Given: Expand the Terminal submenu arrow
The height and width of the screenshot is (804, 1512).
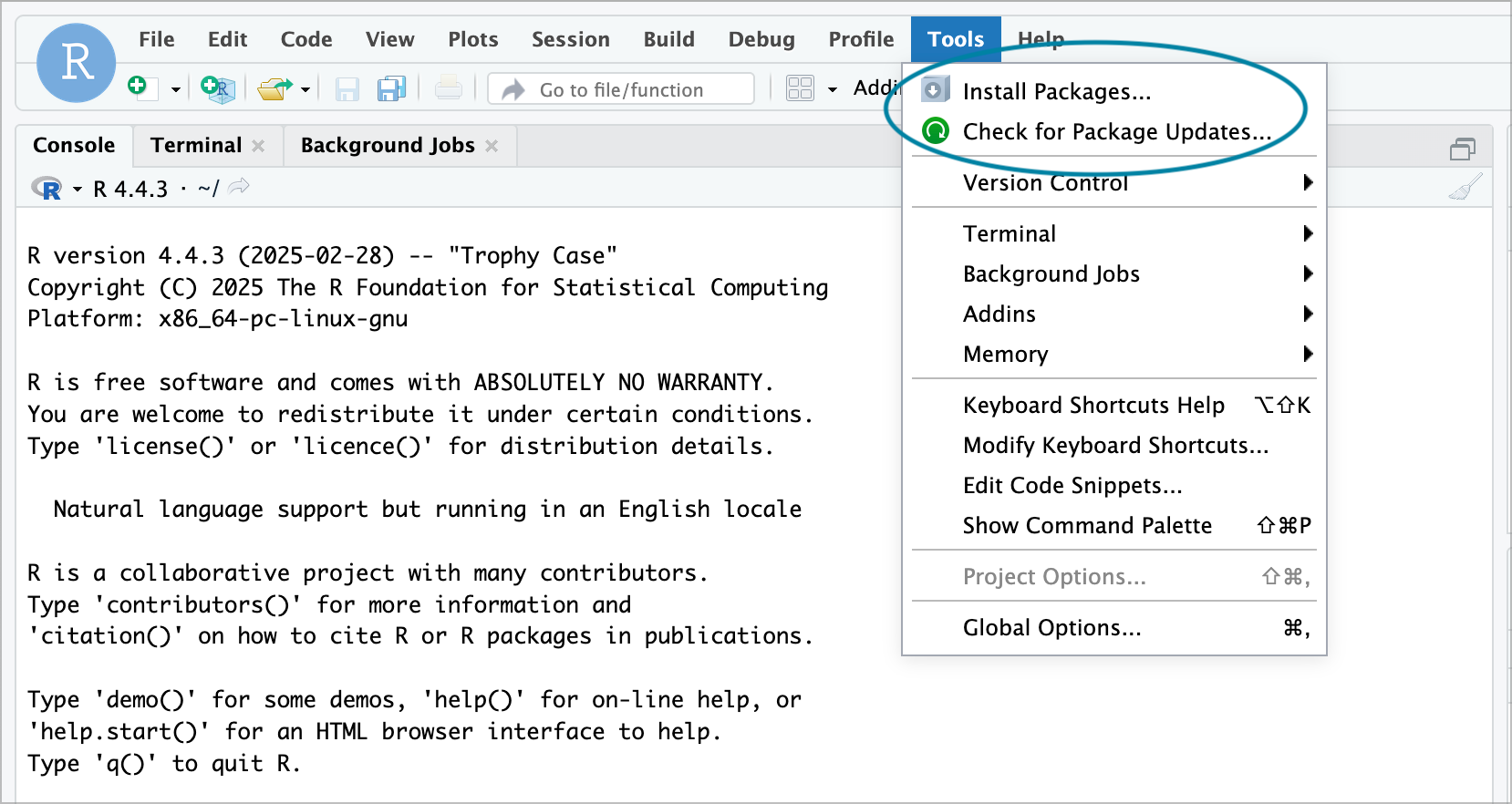Looking at the screenshot, I should (1308, 233).
